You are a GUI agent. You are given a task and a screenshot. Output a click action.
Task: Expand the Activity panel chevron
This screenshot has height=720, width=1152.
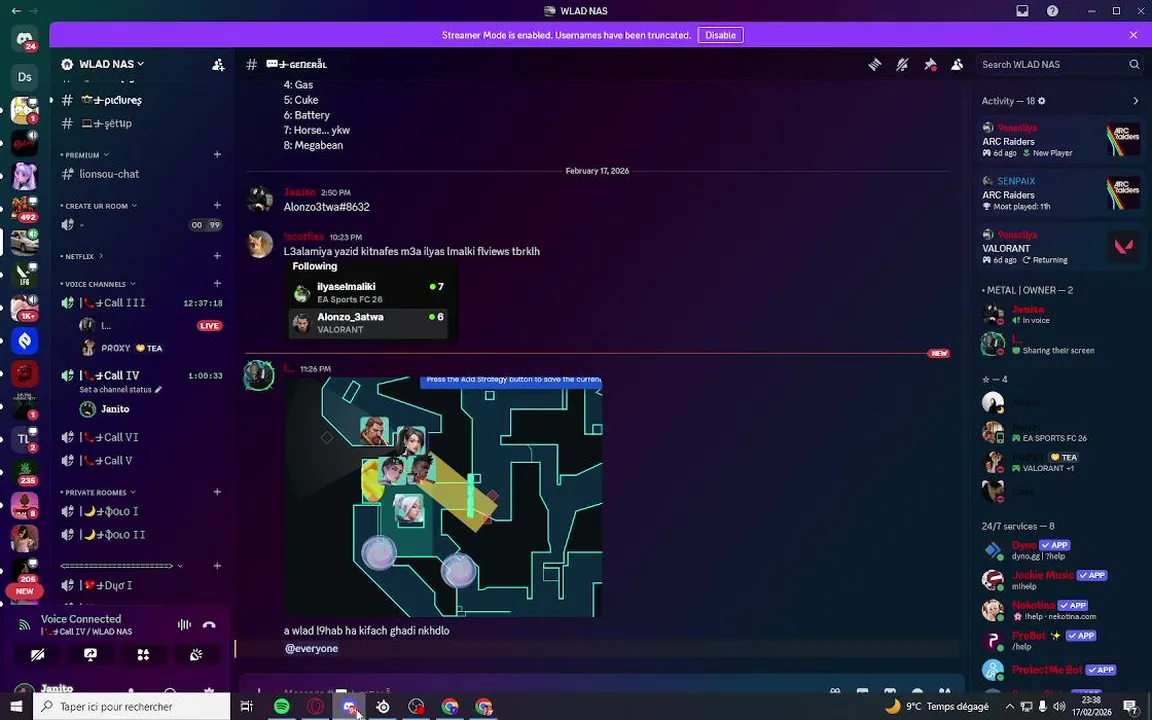tap(1135, 101)
